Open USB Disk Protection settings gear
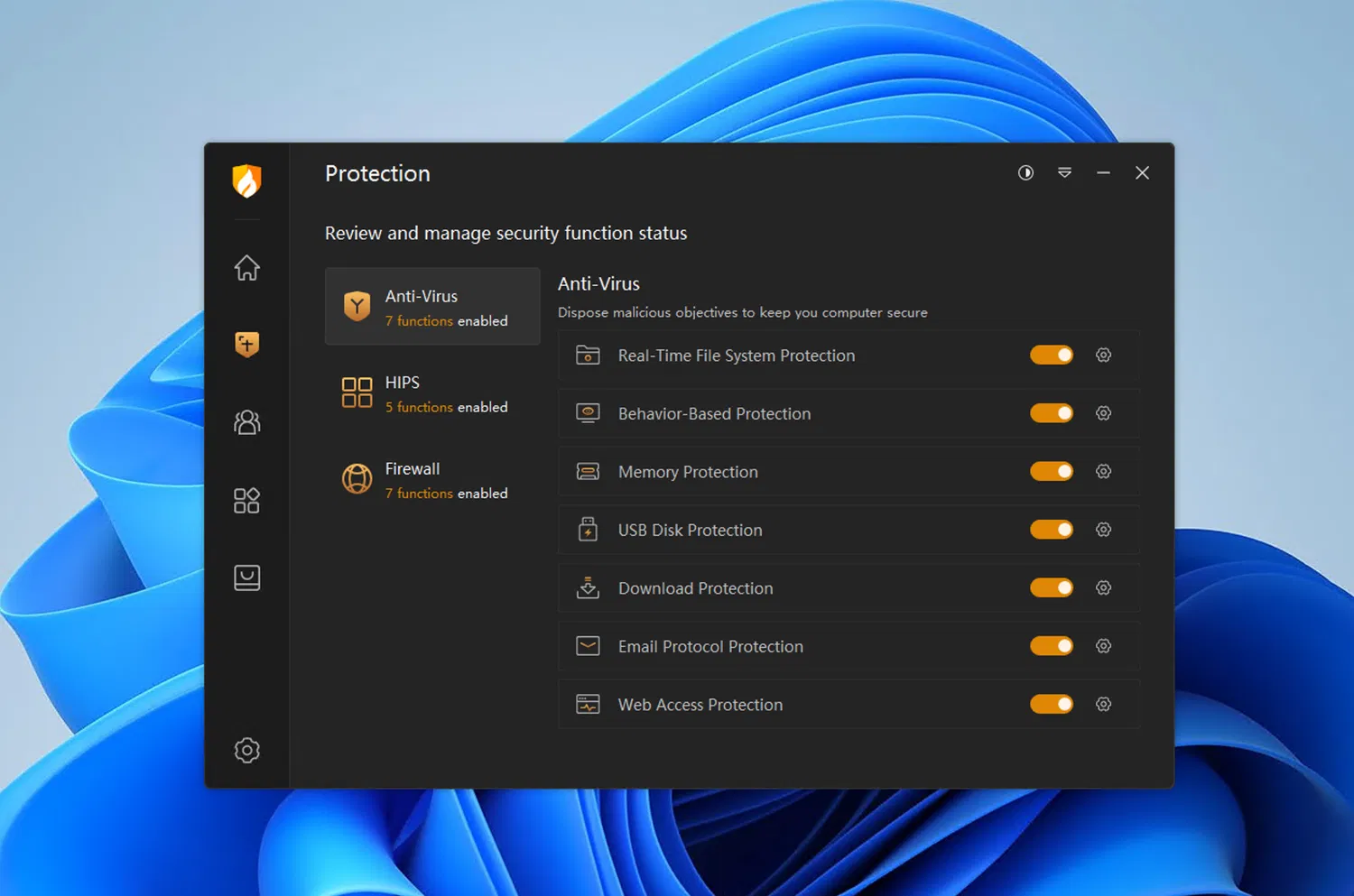 tap(1103, 530)
